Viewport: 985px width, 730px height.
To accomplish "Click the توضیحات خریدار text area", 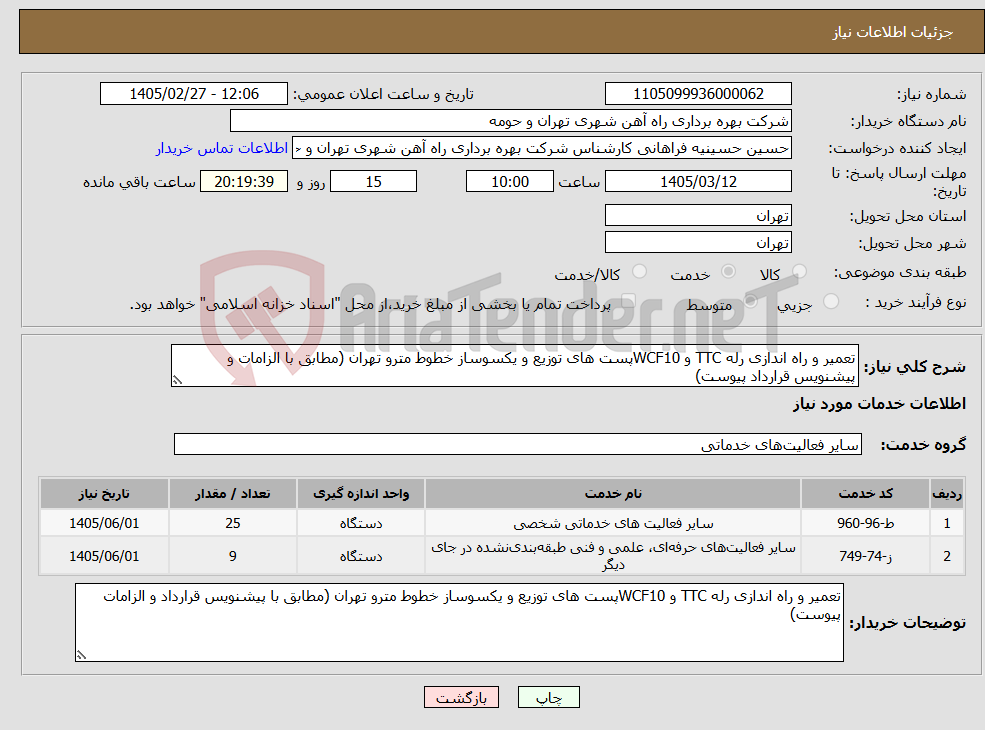I will point(459,623).
